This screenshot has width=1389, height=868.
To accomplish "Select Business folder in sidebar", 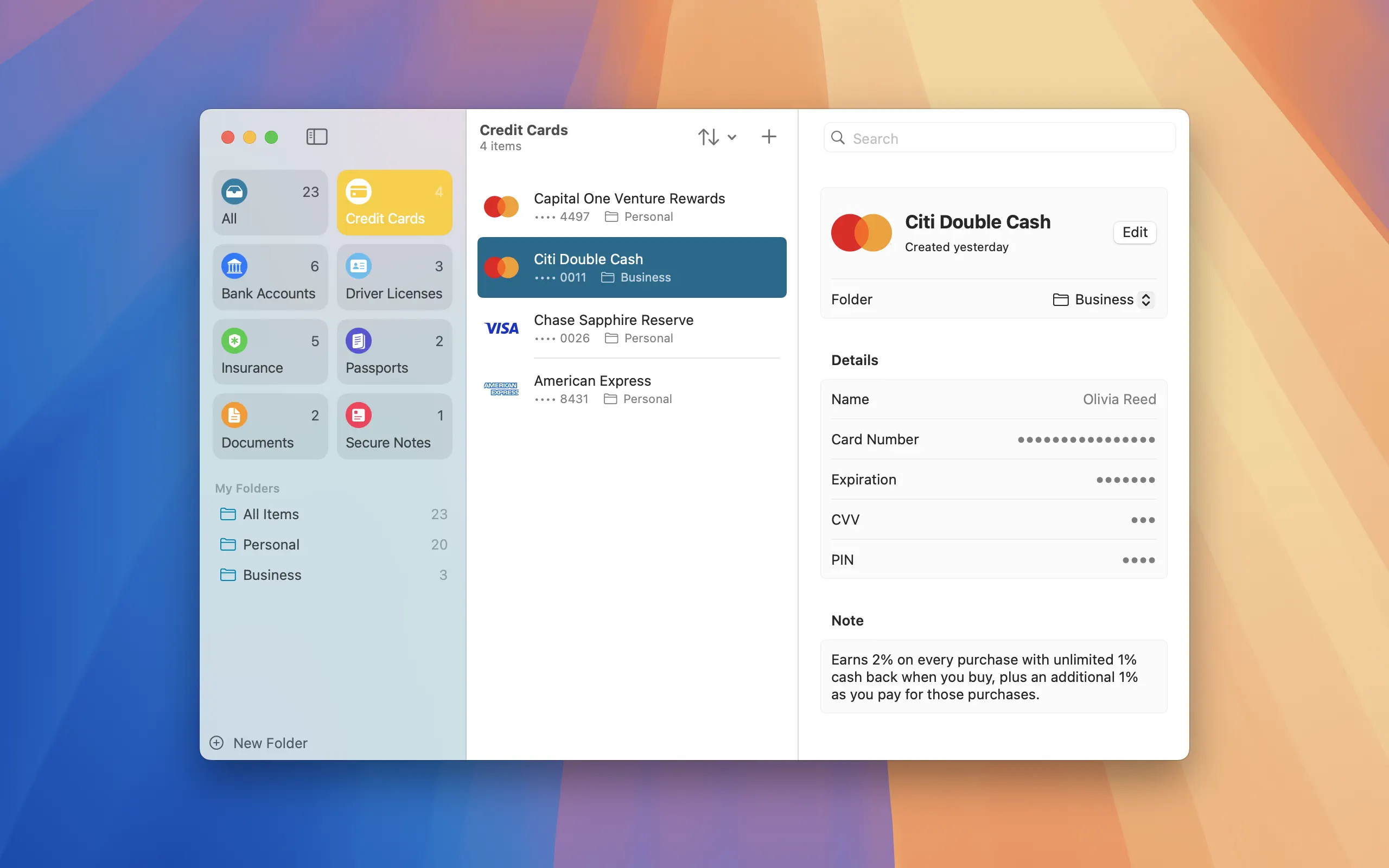I will pyautogui.click(x=272, y=575).
